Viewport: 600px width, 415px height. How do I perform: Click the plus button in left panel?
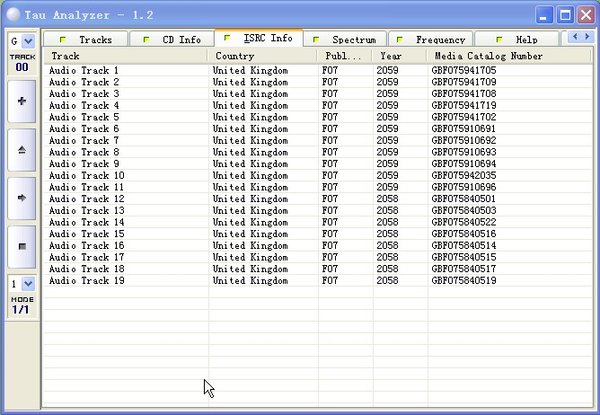[22, 101]
